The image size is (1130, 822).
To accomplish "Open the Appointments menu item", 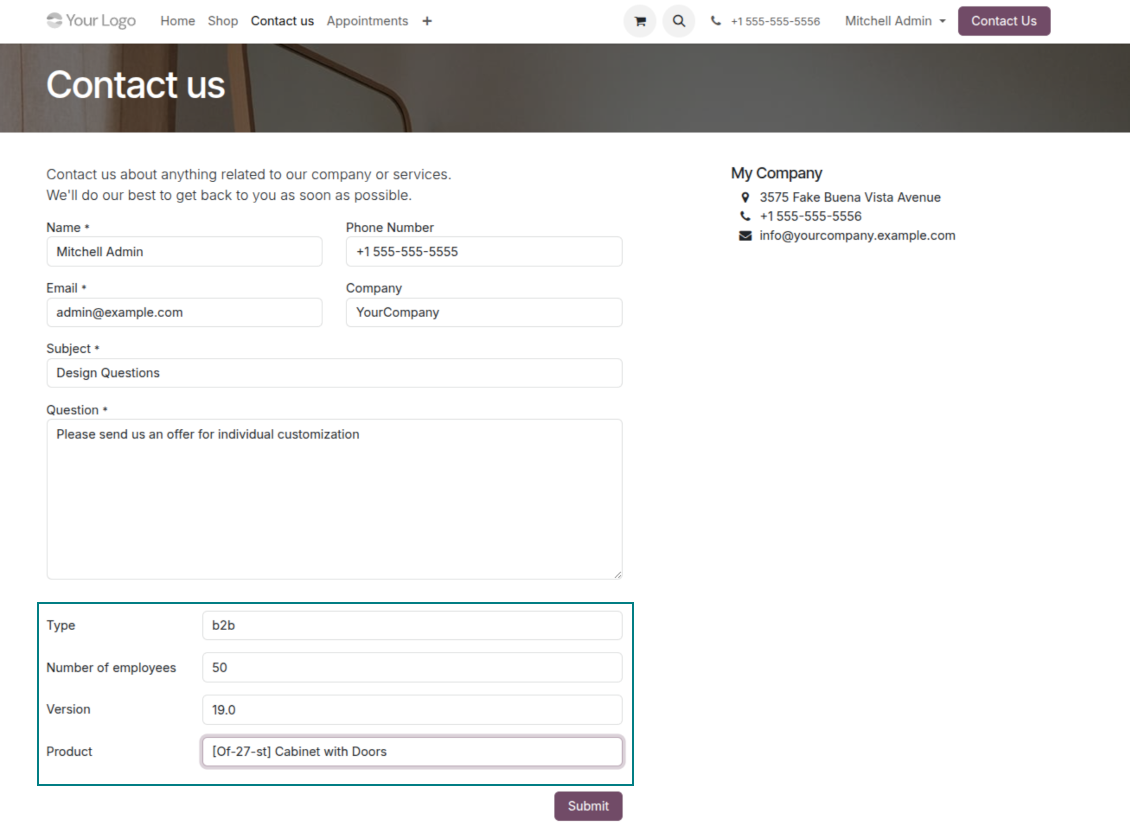I will tap(367, 21).
